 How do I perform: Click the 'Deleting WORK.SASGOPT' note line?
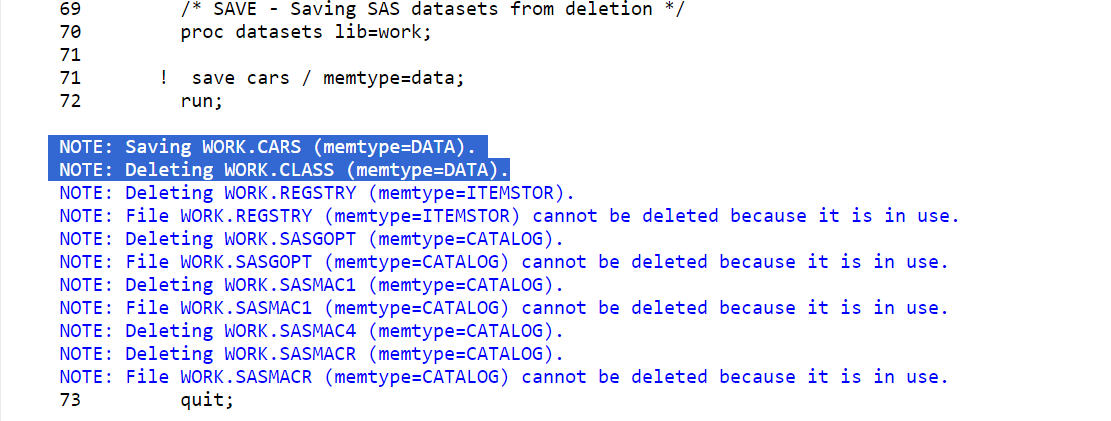pyautogui.click(x=311, y=239)
